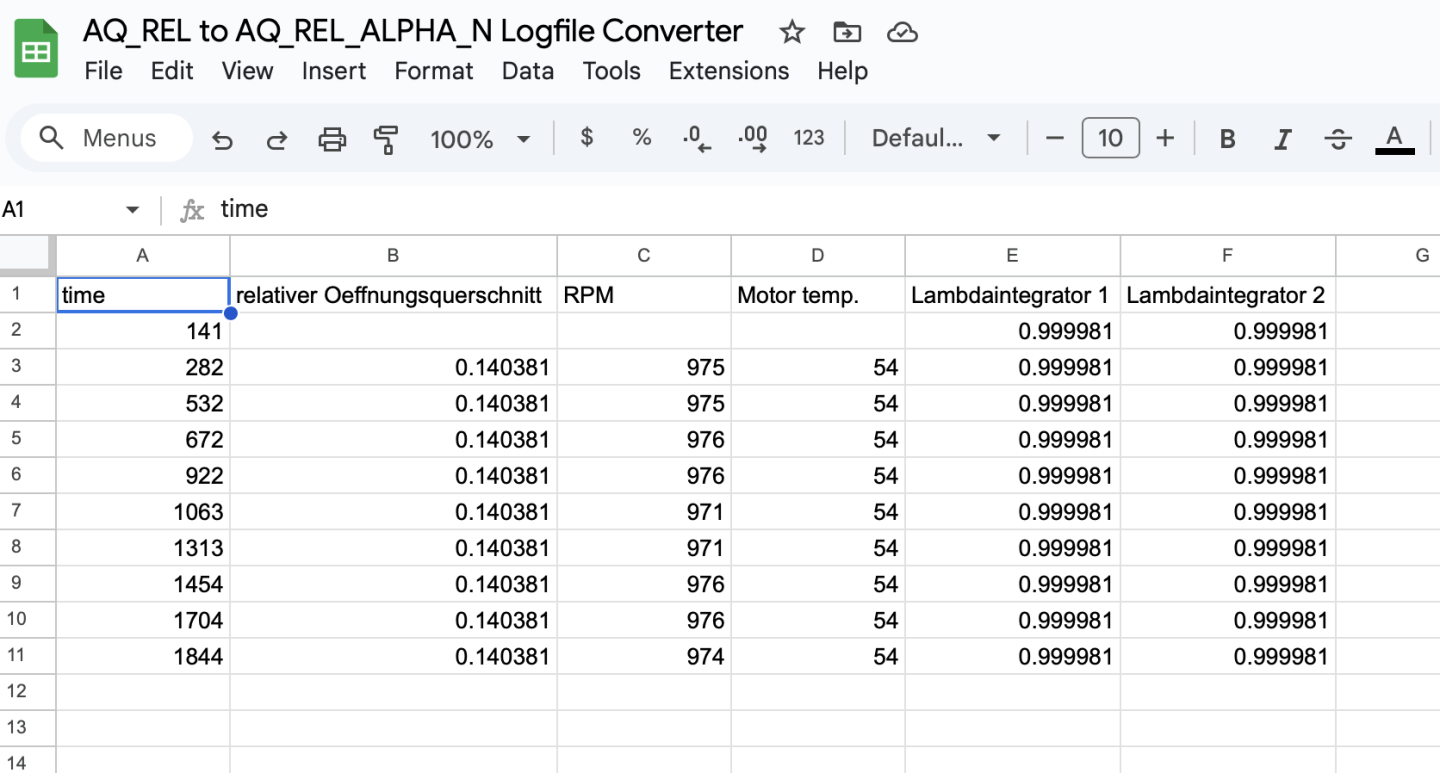Open the File menu
Screen dimensions: 1440x773
104,71
